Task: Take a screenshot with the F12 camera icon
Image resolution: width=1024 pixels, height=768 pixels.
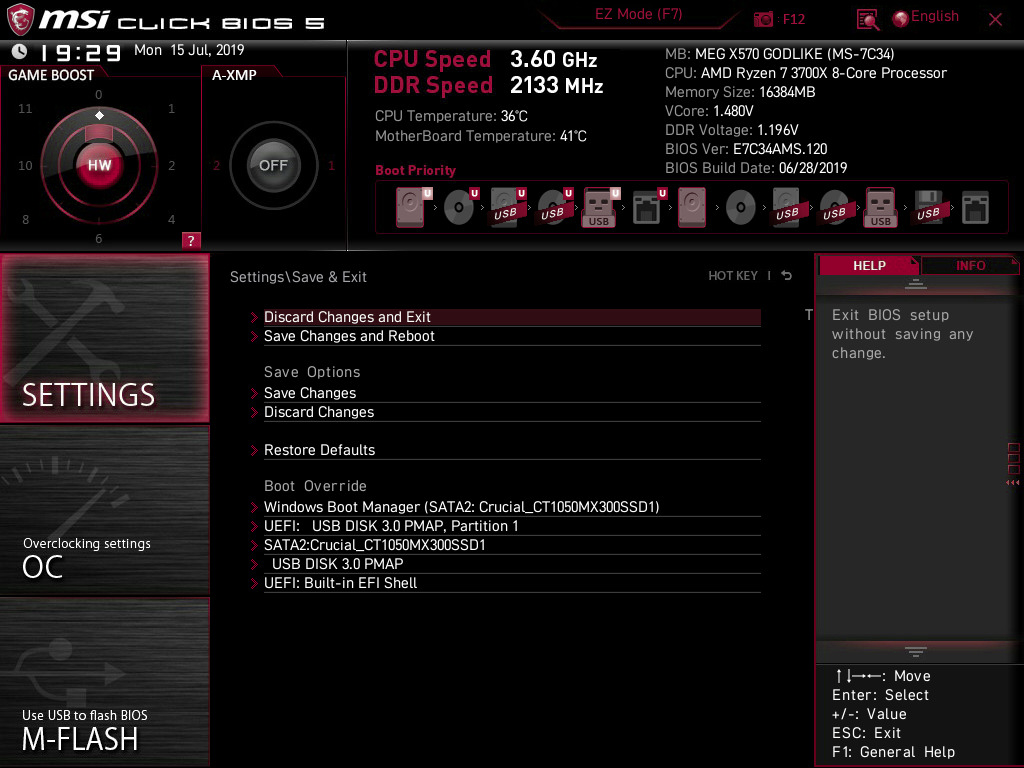Action: tap(763, 19)
